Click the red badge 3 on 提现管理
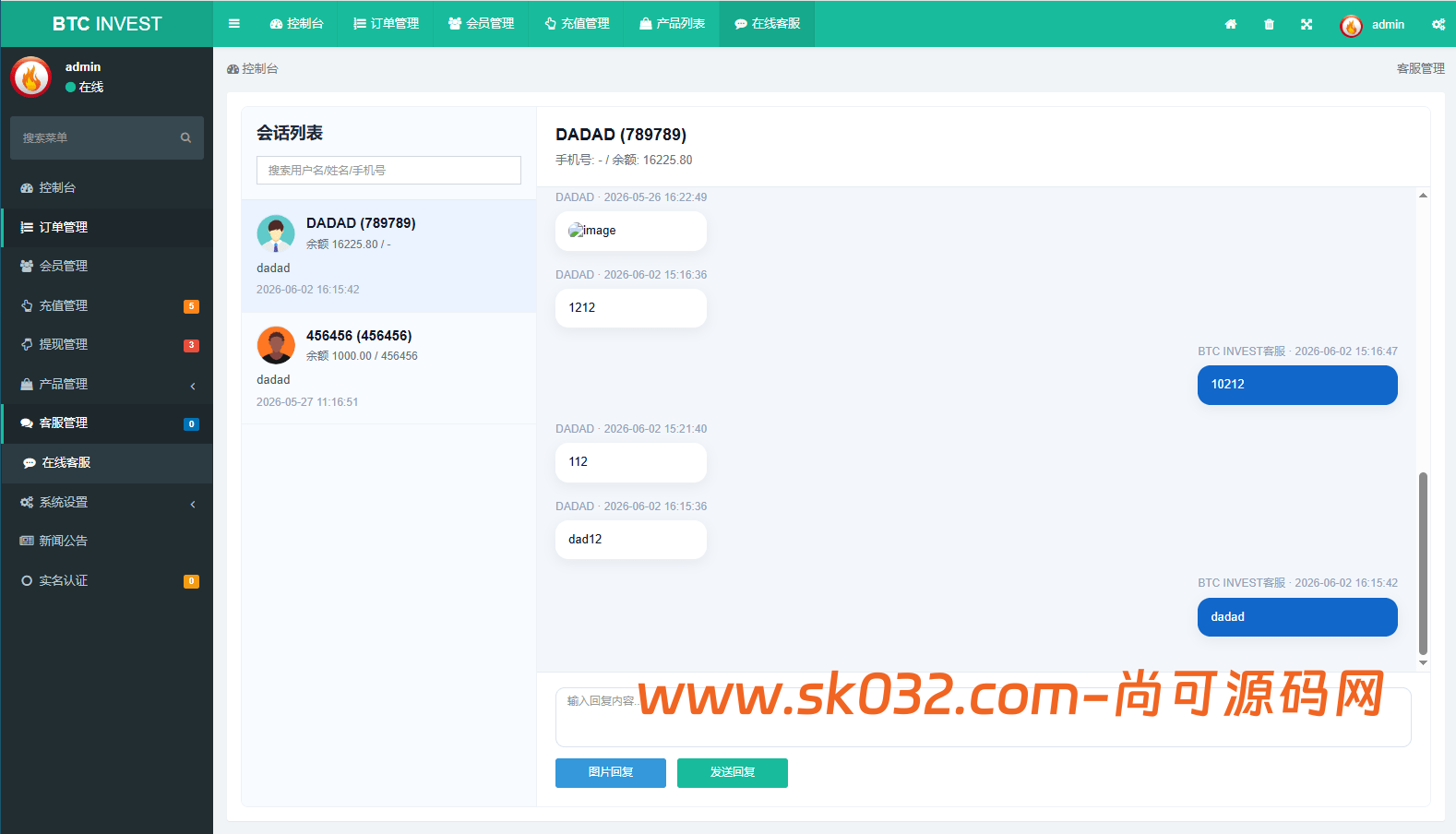This screenshot has width=1456, height=834. click(191, 345)
